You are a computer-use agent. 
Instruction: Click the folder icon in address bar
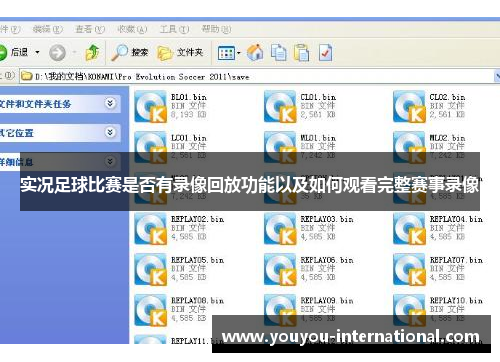pos(27,77)
